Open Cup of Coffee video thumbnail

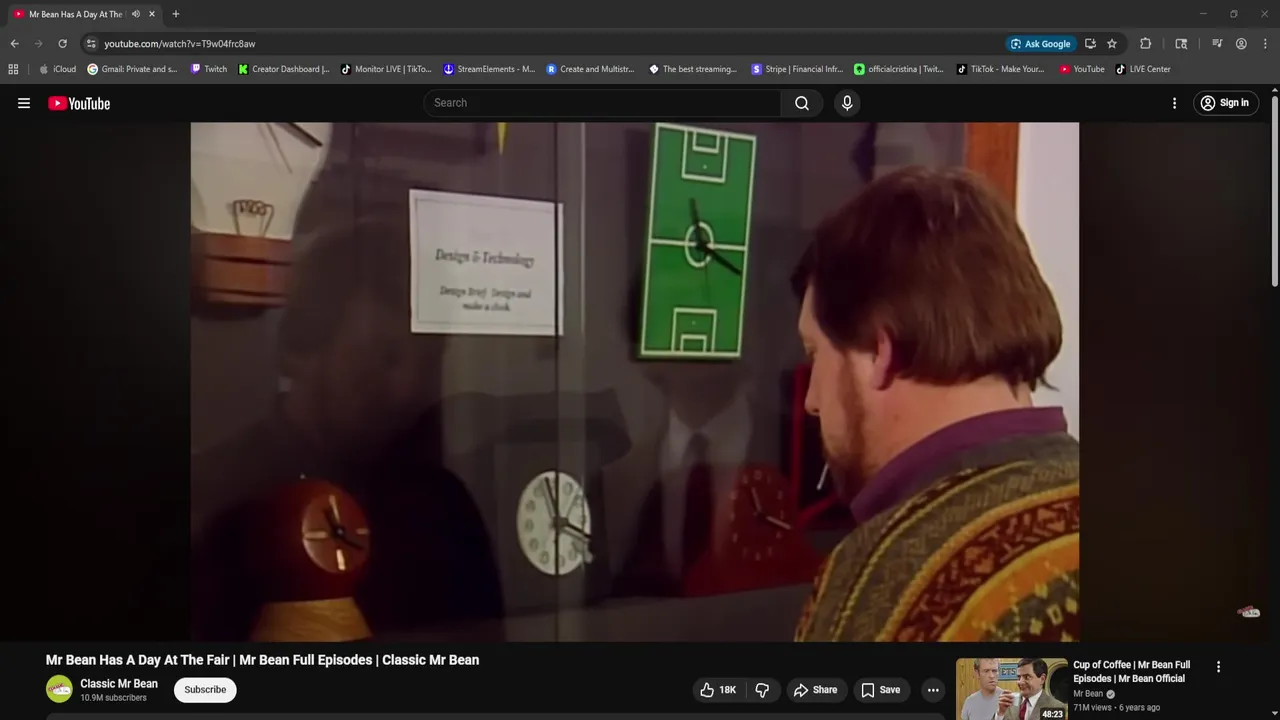point(1011,689)
